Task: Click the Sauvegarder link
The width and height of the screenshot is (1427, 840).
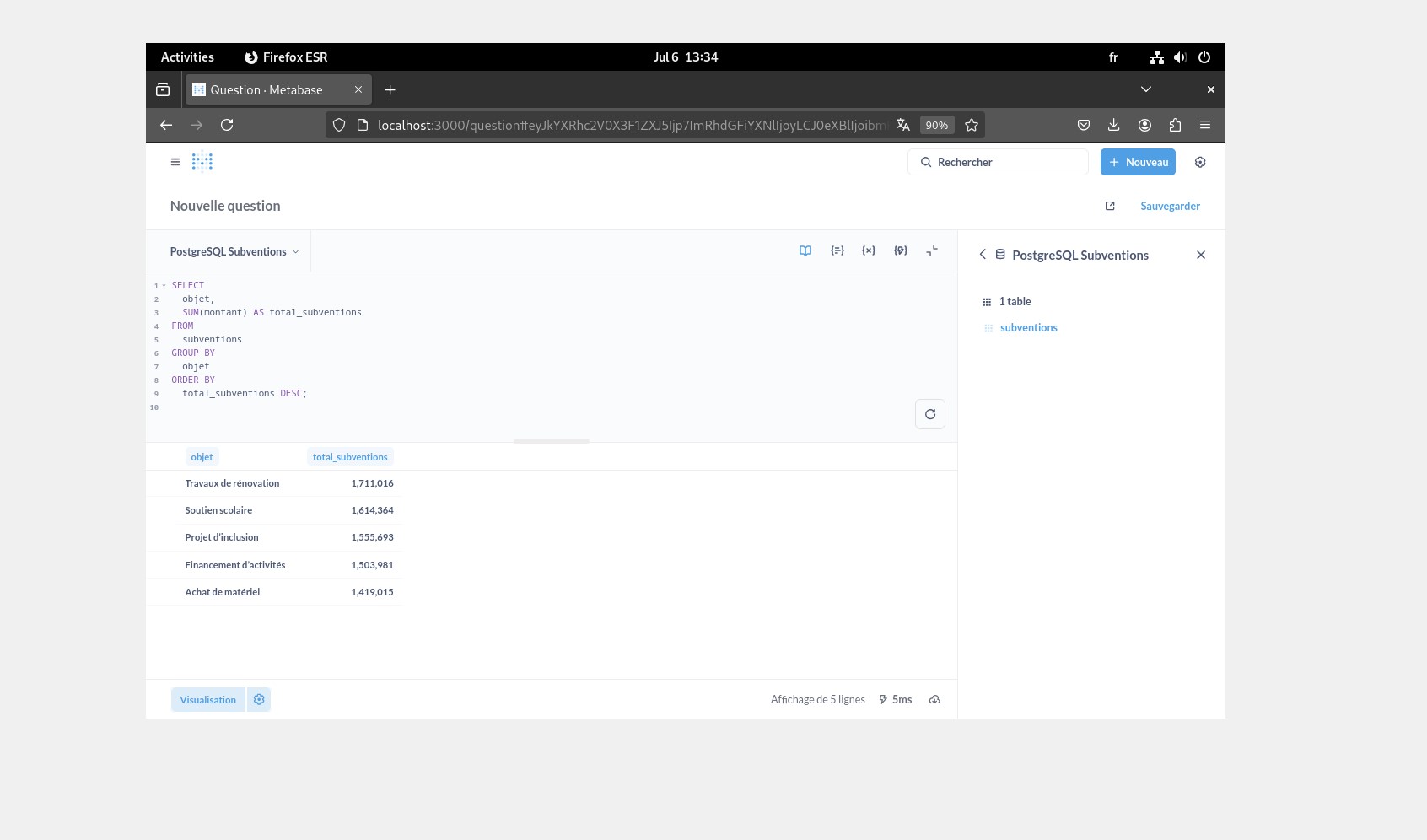Action: 1170,206
